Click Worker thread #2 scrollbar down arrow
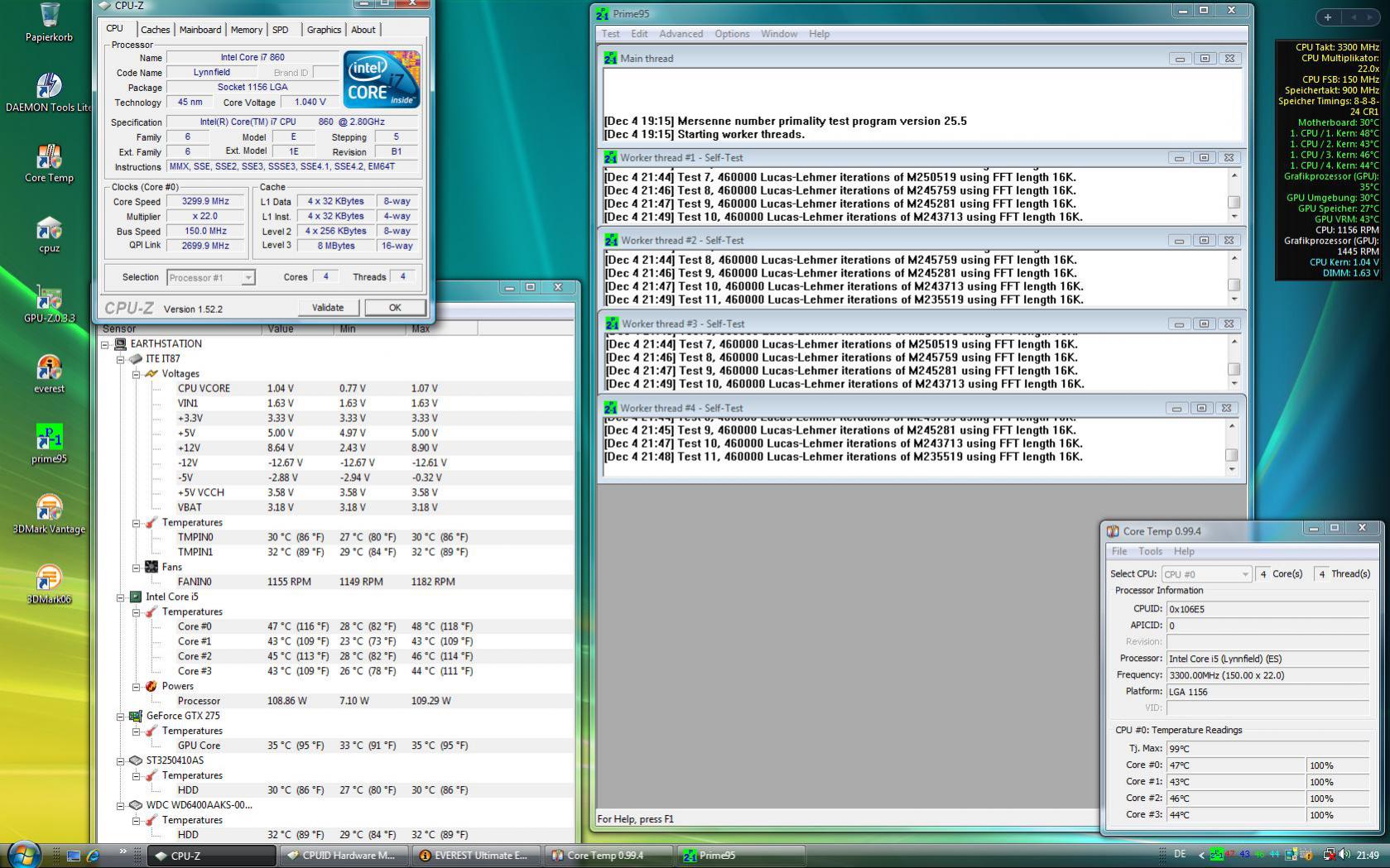This screenshot has width=1390, height=868. click(1234, 299)
